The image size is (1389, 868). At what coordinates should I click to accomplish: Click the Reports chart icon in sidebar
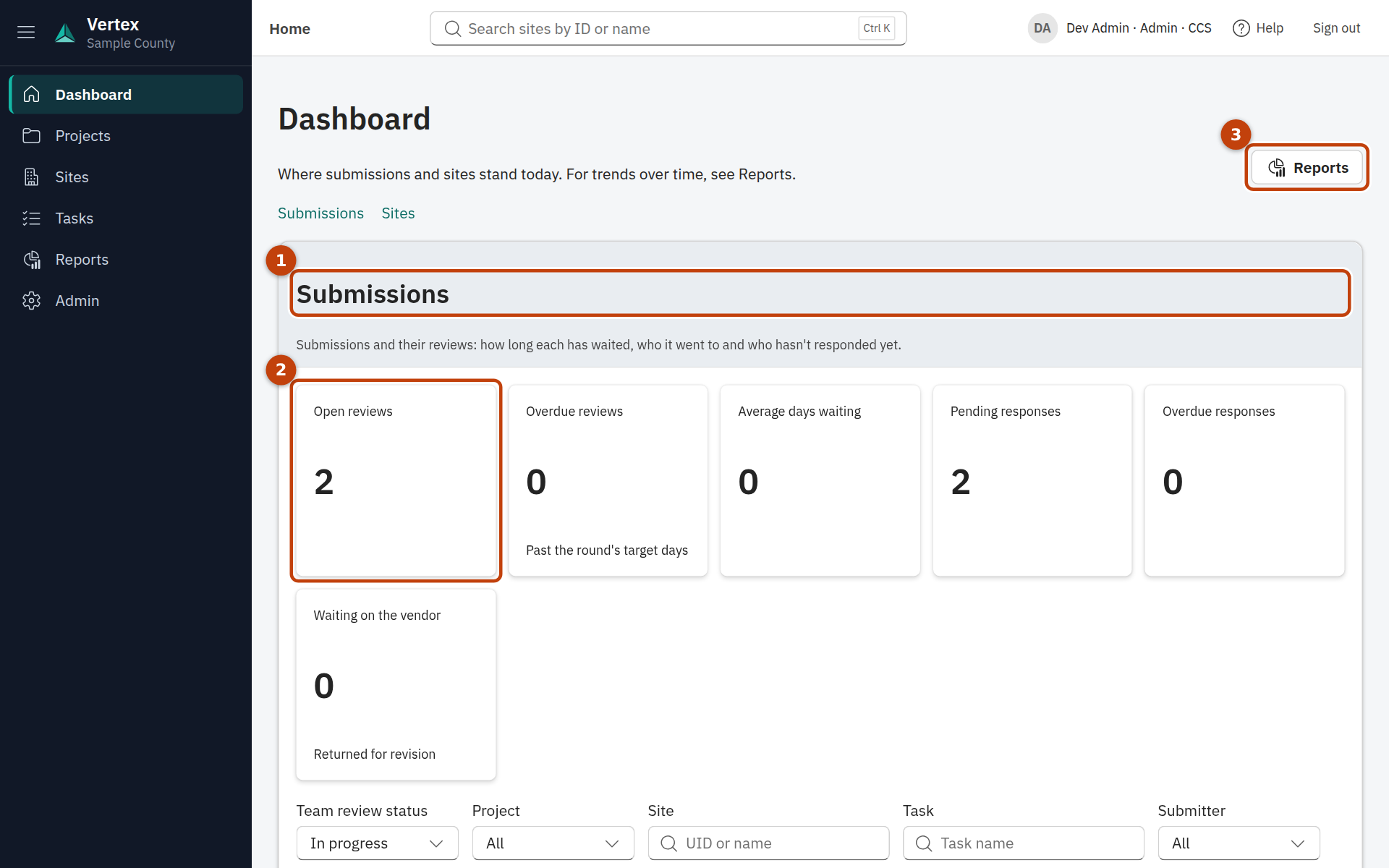[32, 260]
